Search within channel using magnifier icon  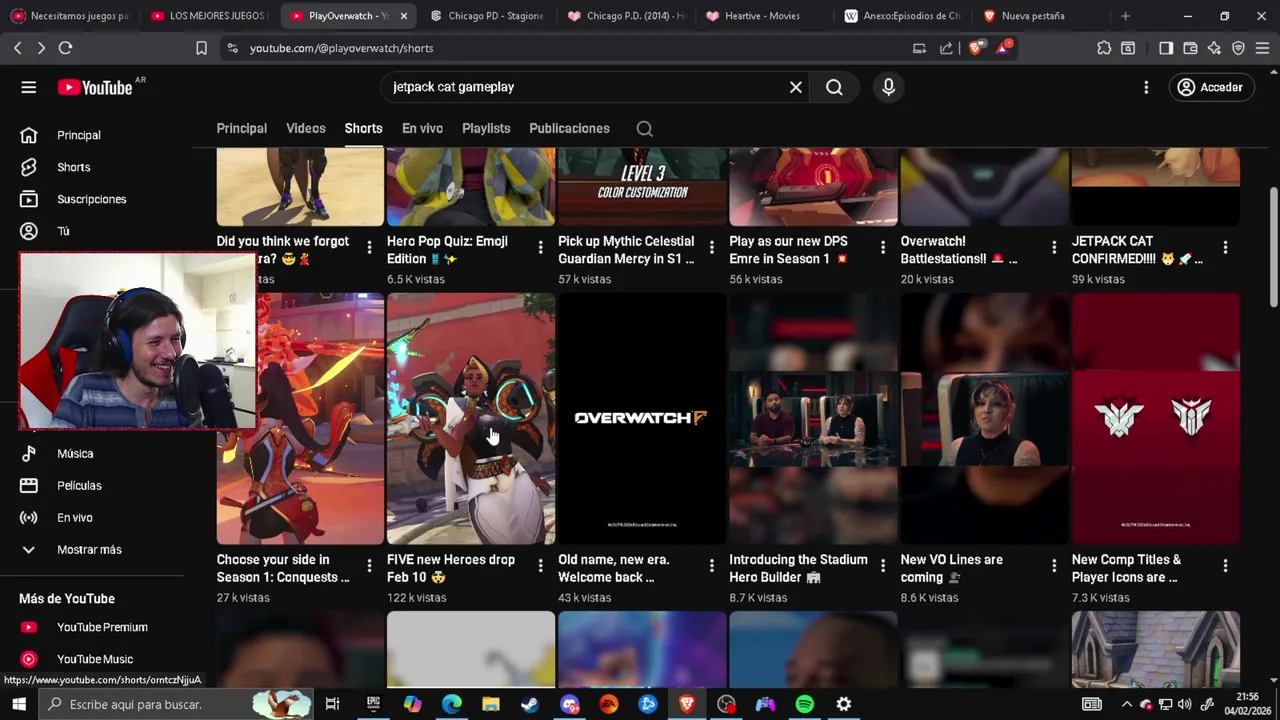coord(645,128)
